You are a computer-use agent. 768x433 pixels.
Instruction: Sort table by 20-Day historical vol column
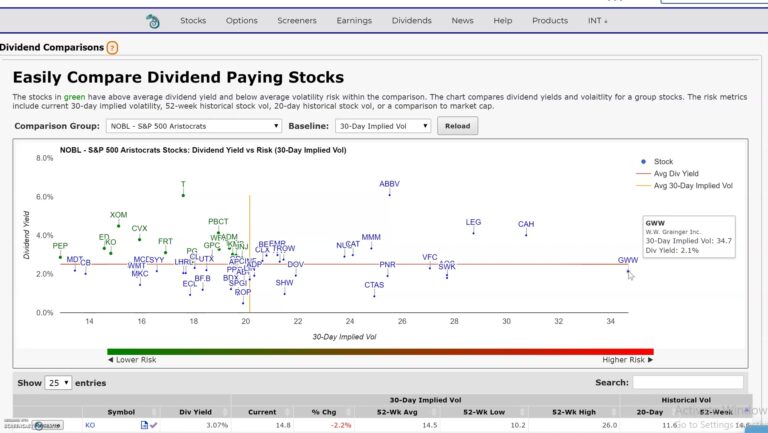coord(649,412)
